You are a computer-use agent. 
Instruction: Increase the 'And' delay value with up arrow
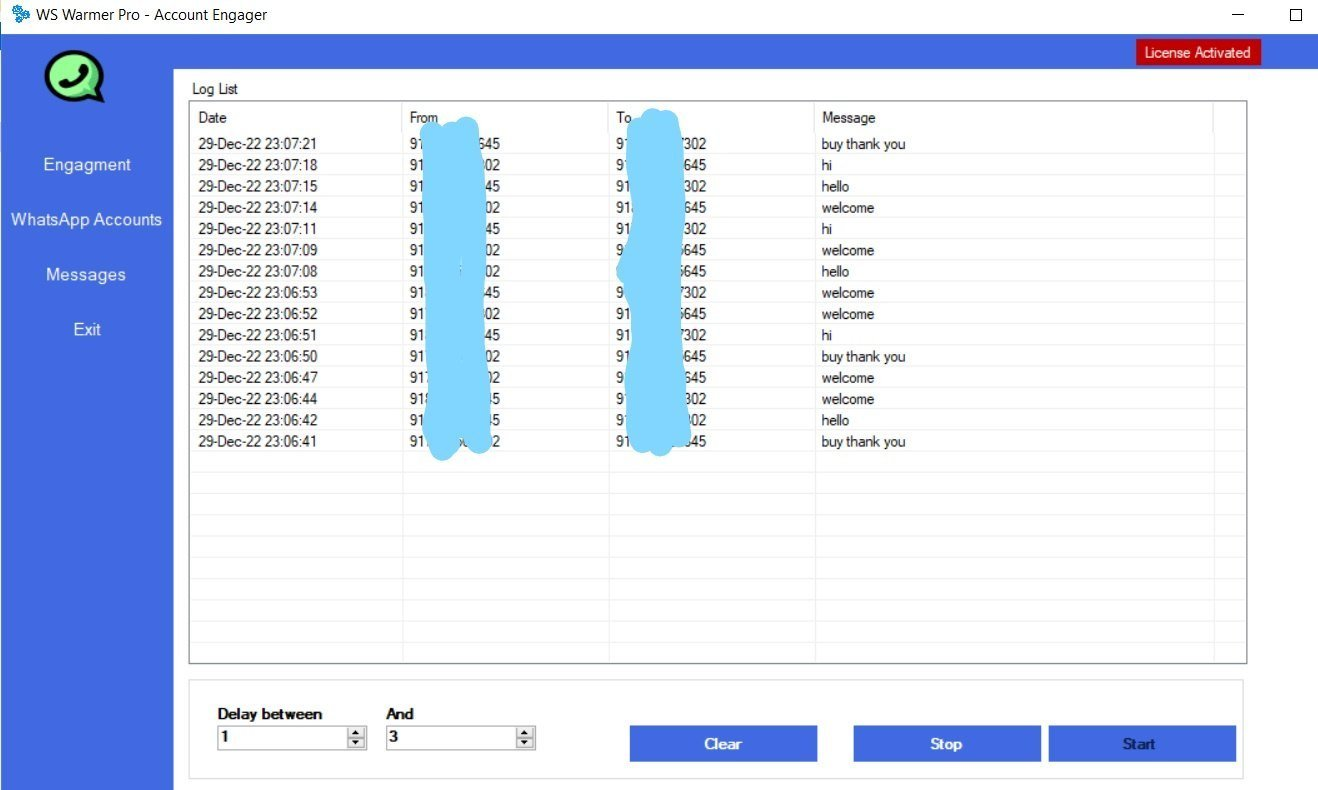tap(525, 732)
